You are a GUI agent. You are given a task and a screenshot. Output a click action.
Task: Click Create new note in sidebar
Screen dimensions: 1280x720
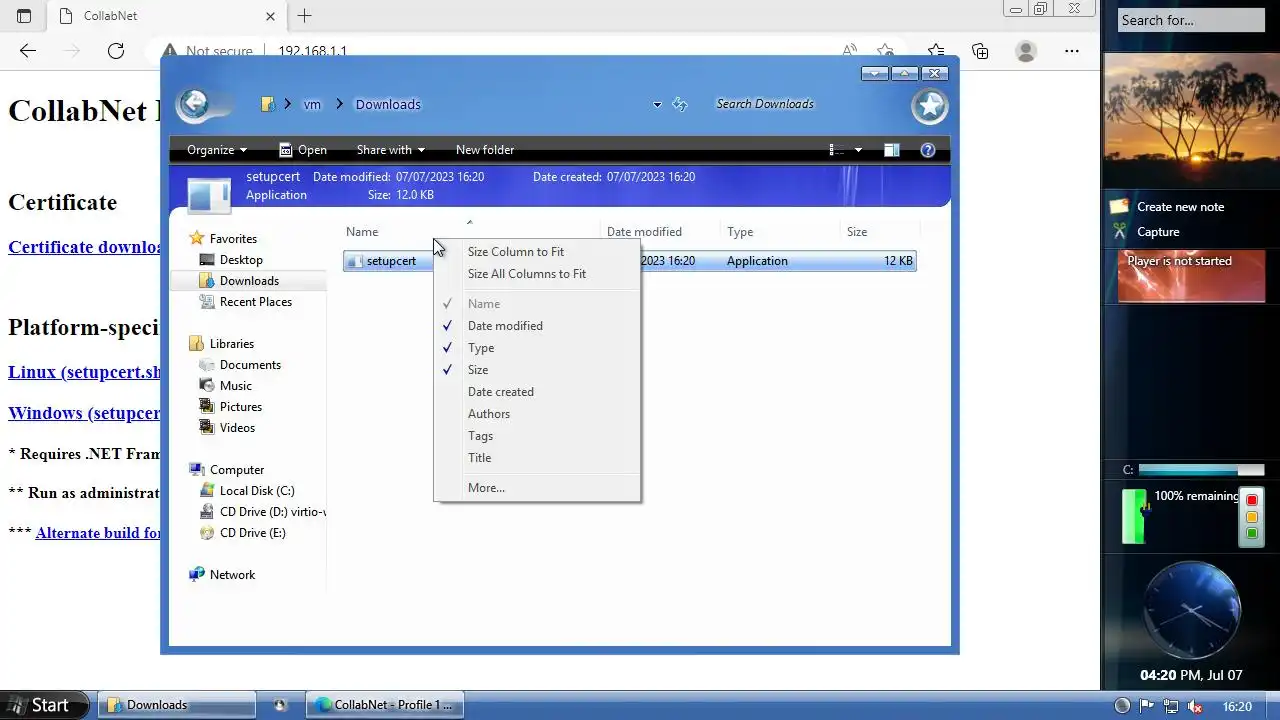(x=1180, y=207)
